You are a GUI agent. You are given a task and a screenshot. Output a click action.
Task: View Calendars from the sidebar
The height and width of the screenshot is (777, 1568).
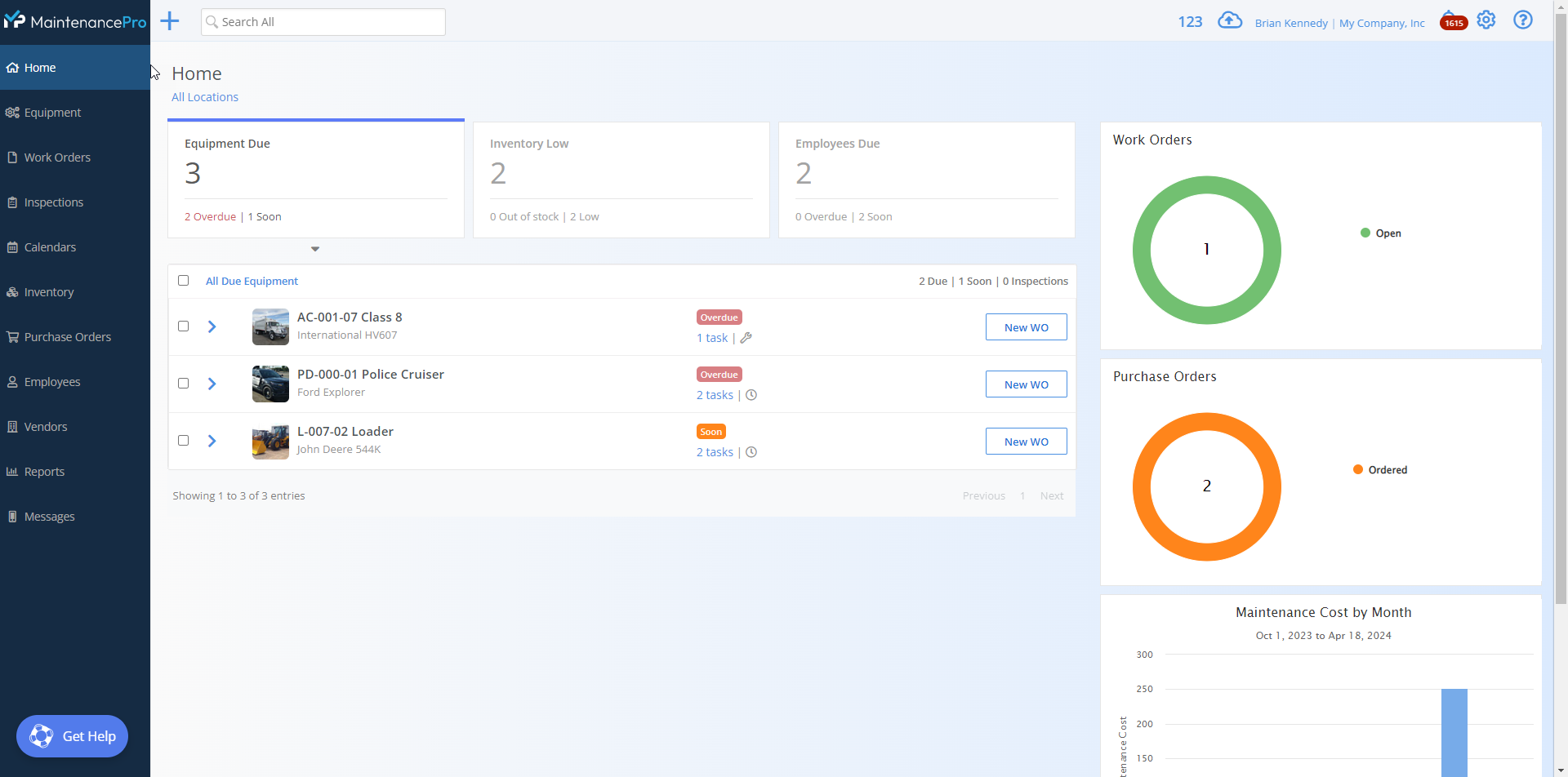click(x=51, y=246)
